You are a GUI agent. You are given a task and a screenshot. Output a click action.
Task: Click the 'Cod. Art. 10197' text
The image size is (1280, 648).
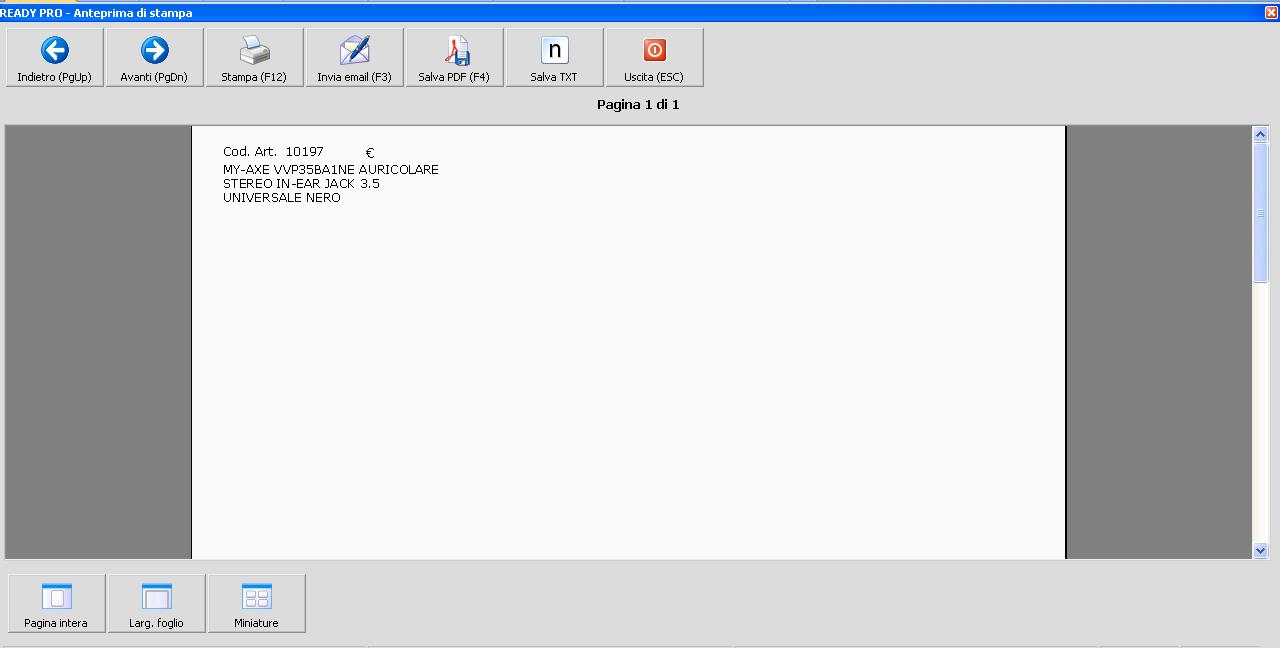click(273, 152)
